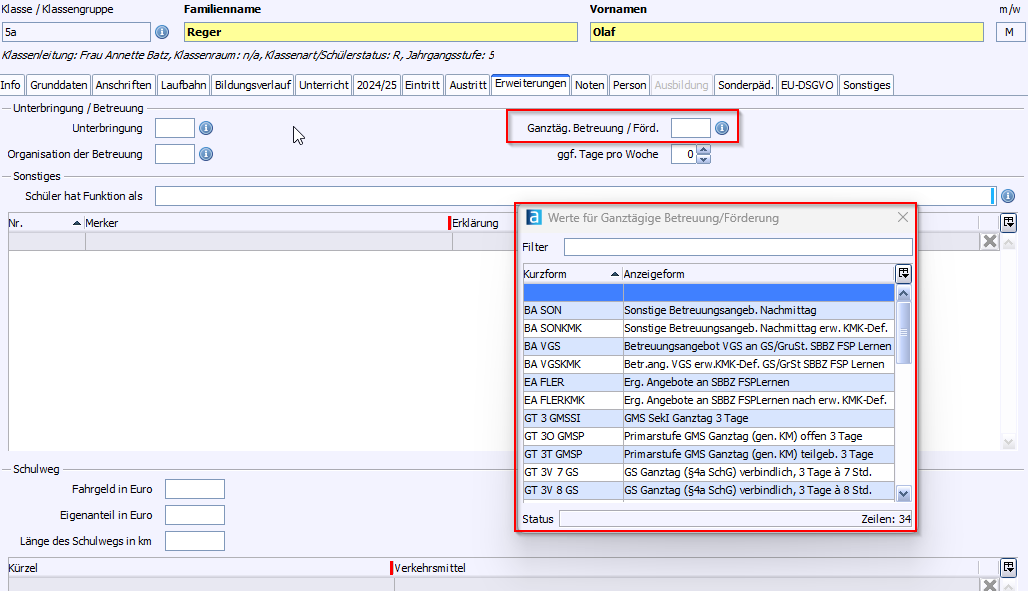Open the Laufbahn tab
The width and height of the screenshot is (1028, 591).
[x=183, y=85]
